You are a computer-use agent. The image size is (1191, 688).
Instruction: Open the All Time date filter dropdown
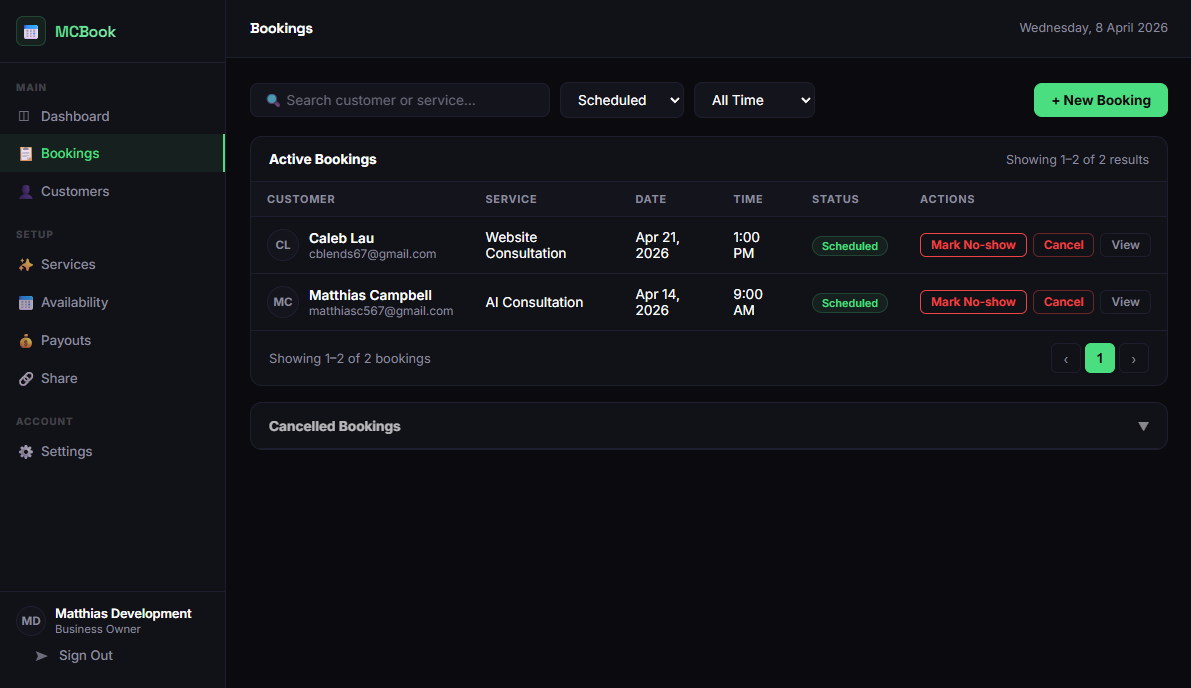point(754,100)
